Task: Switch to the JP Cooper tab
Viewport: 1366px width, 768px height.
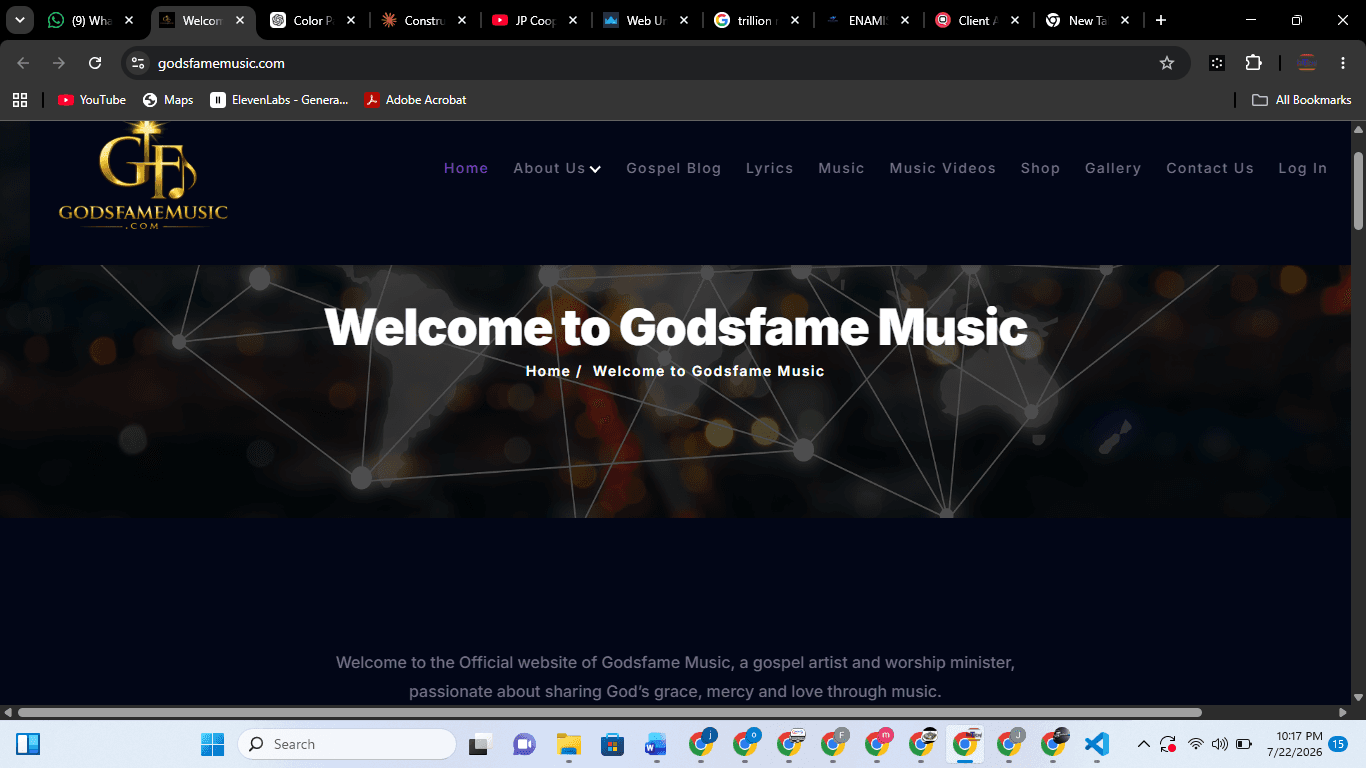Action: click(x=535, y=20)
